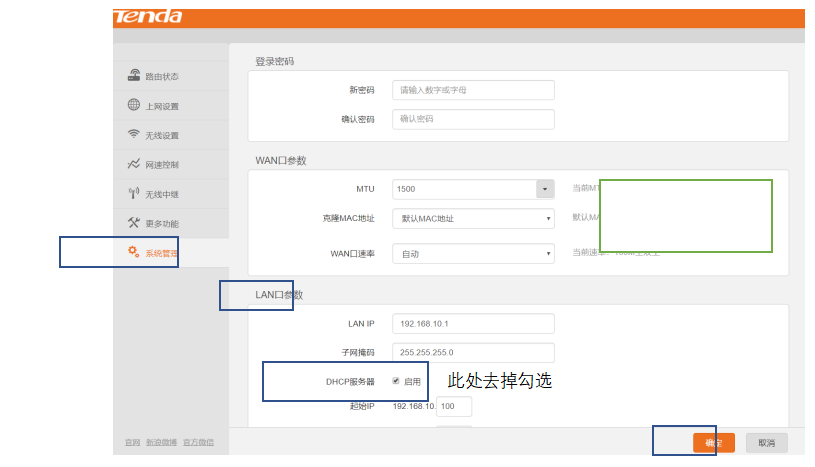The image size is (815, 467).
Task: Open the 克隆MAC地址 dropdown
Action: point(472,218)
